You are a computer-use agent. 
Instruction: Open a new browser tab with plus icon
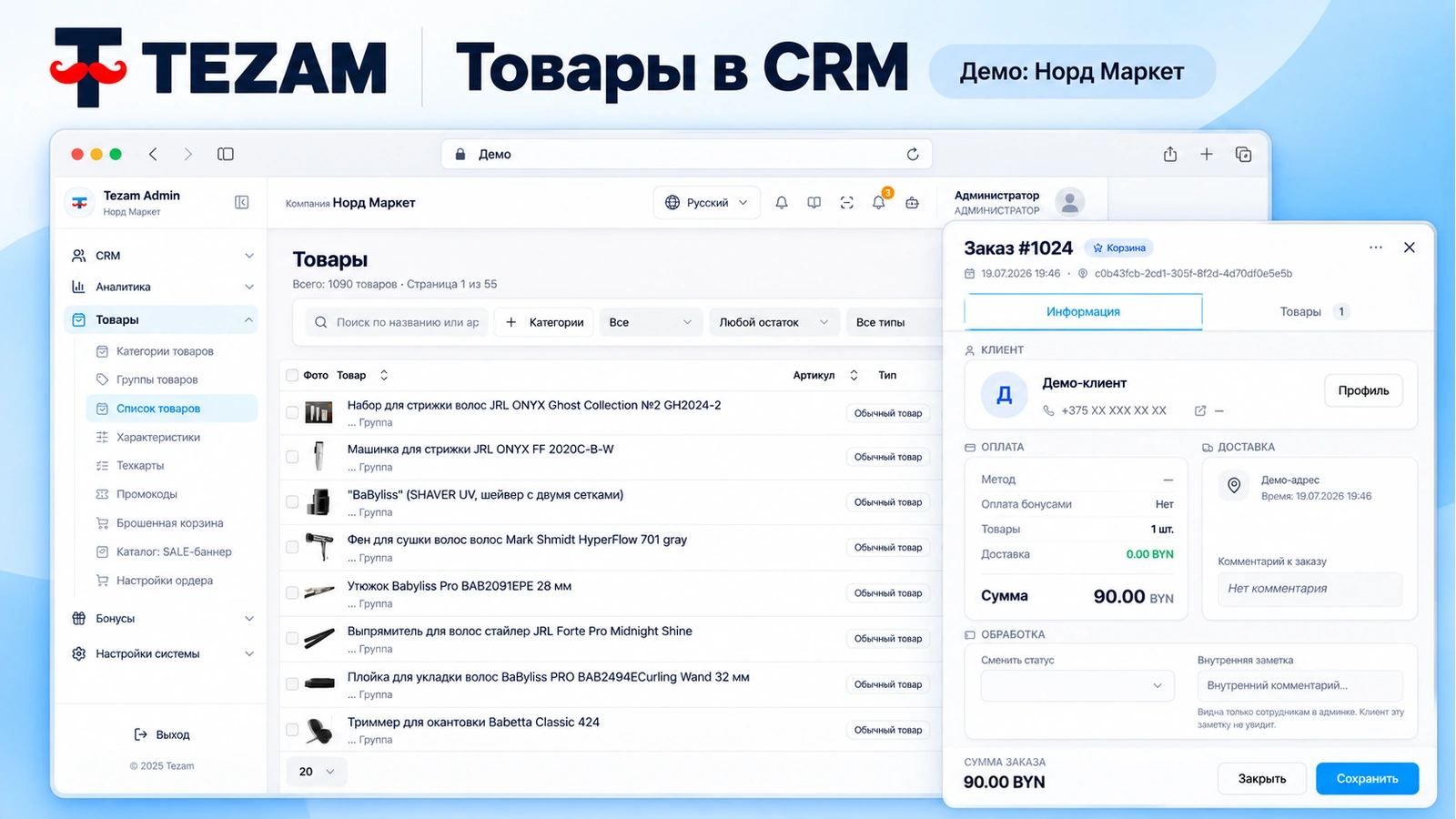pos(1207,155)
